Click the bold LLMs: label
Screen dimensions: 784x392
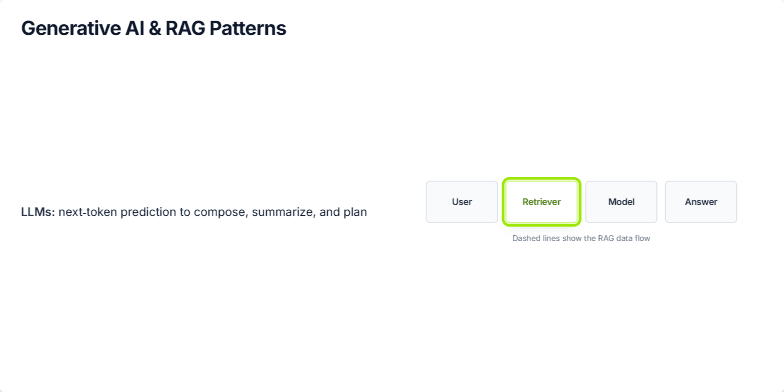[x=38, y=212]
